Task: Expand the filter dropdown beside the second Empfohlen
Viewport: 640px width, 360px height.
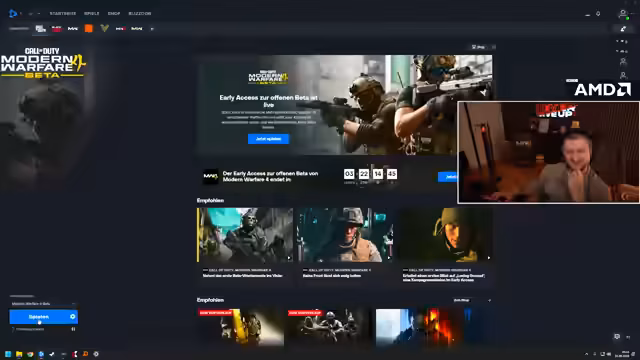Action: click(x=472, y=300)
